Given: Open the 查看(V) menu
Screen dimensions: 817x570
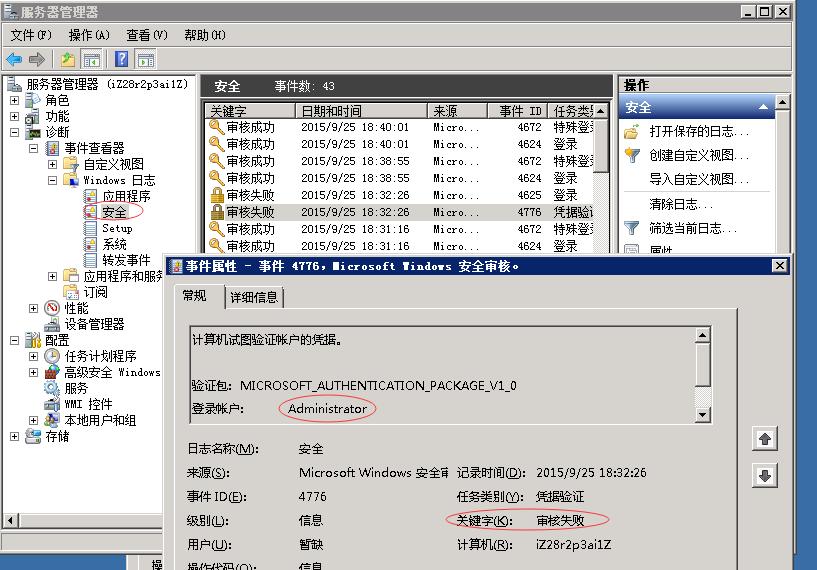Looking at the screenshot, I should click(147, 35).
